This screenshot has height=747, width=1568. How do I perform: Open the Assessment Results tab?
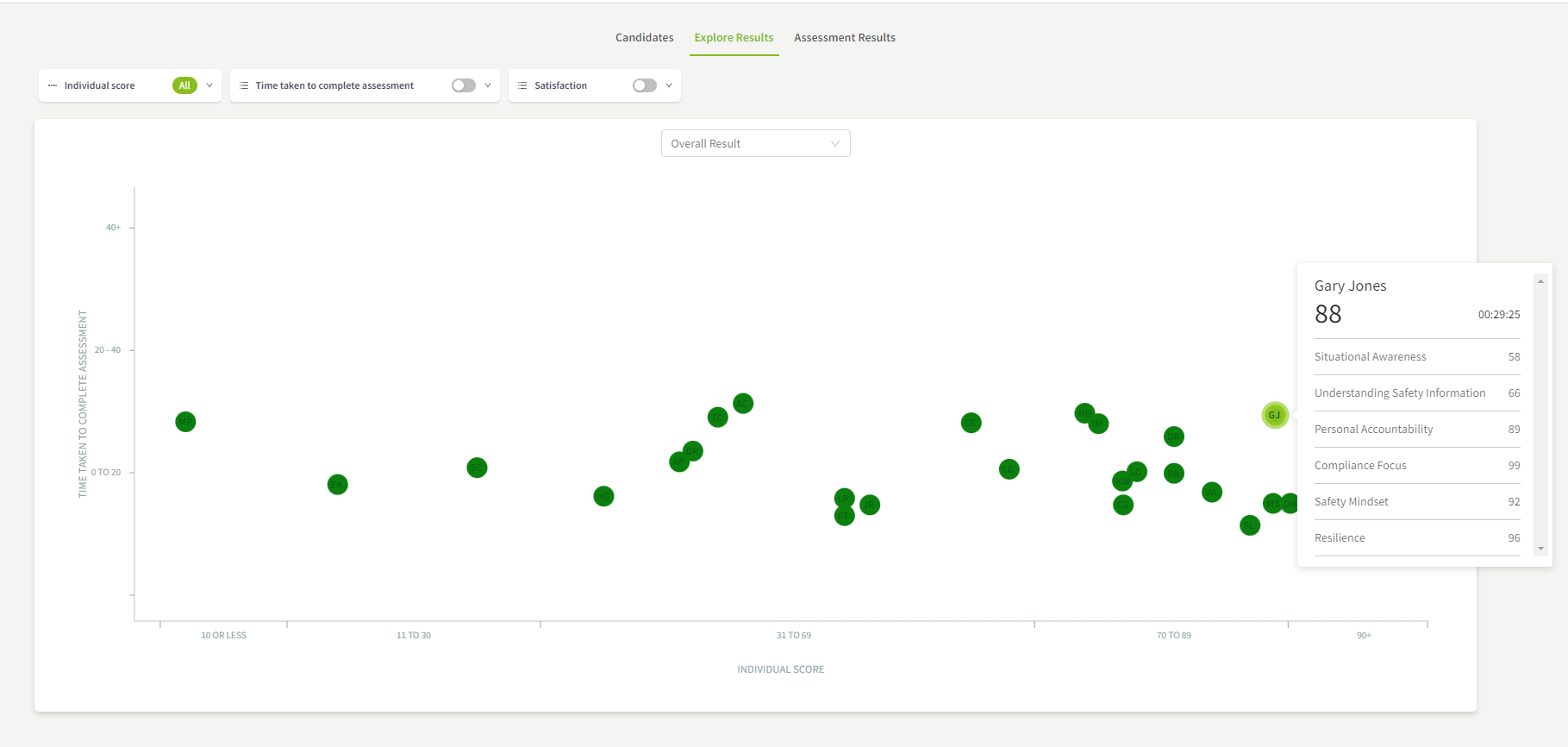(844, 37)
